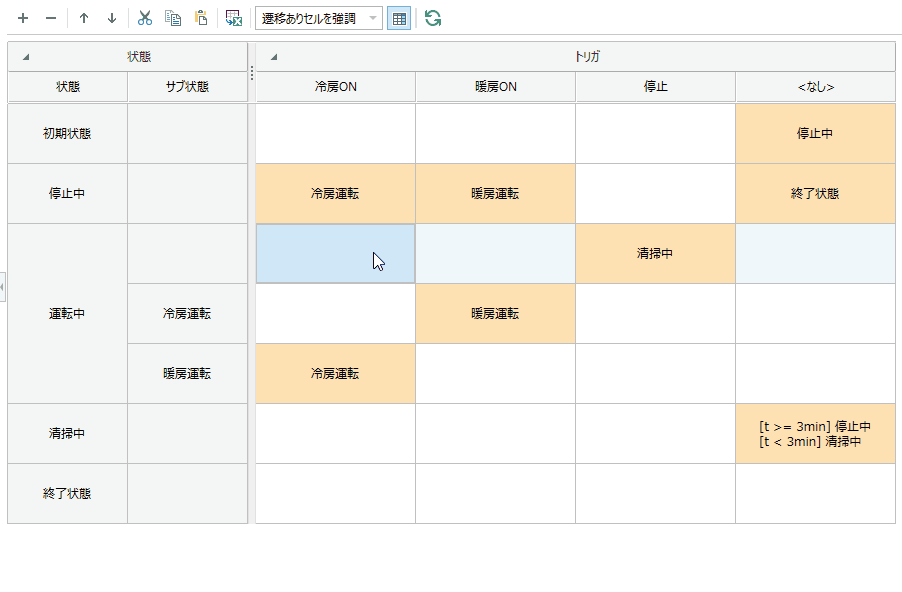The width and height of the screenshot is (902, 592).
Task: Click the 停止 trigger column header
Action: click(655, 87)
